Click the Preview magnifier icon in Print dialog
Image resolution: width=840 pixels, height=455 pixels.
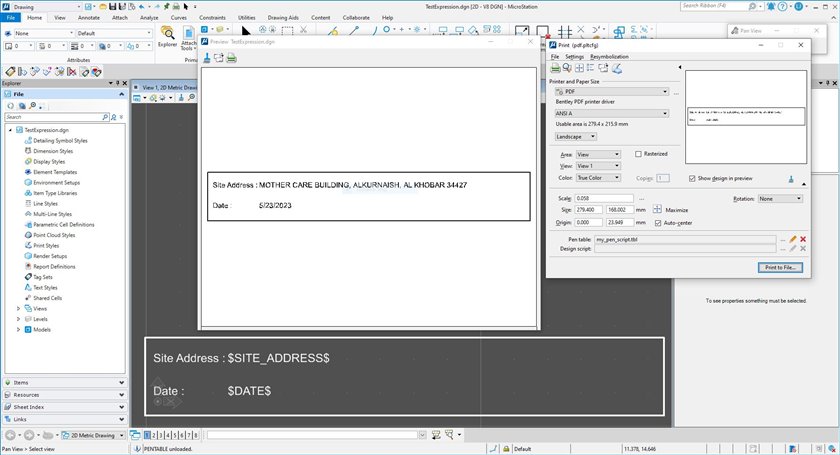pyautogui.click(x=567, y=68)
